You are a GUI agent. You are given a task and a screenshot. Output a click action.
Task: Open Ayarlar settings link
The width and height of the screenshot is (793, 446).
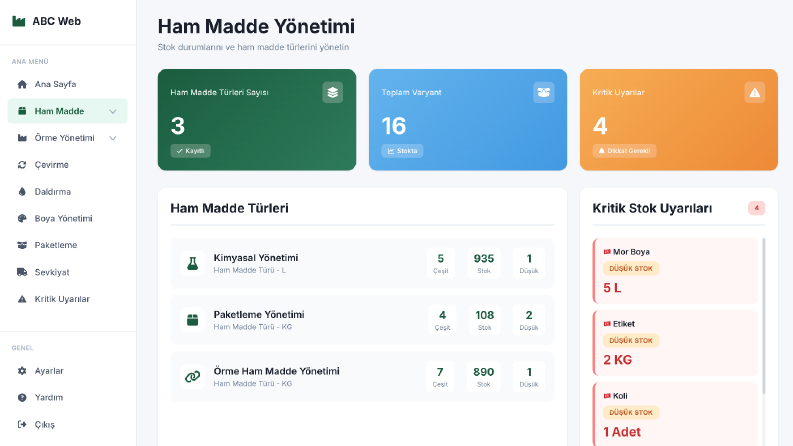pyautogui.click(x=67, y=371)
